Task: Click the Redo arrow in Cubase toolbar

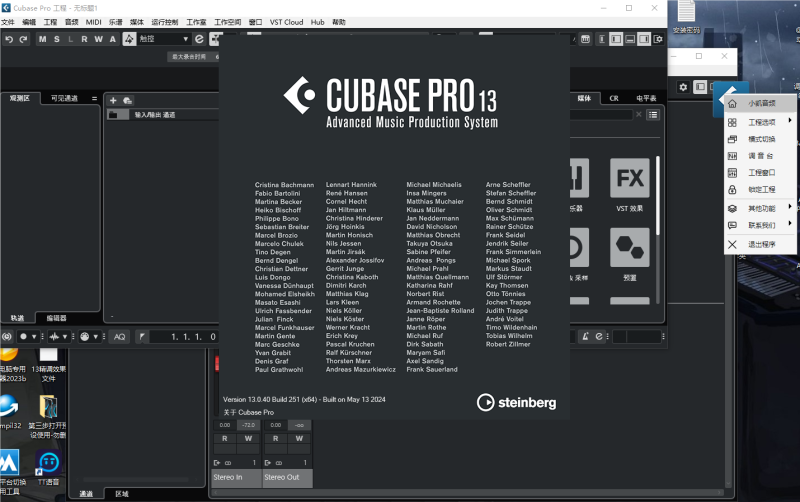Action: coord(23,39)
